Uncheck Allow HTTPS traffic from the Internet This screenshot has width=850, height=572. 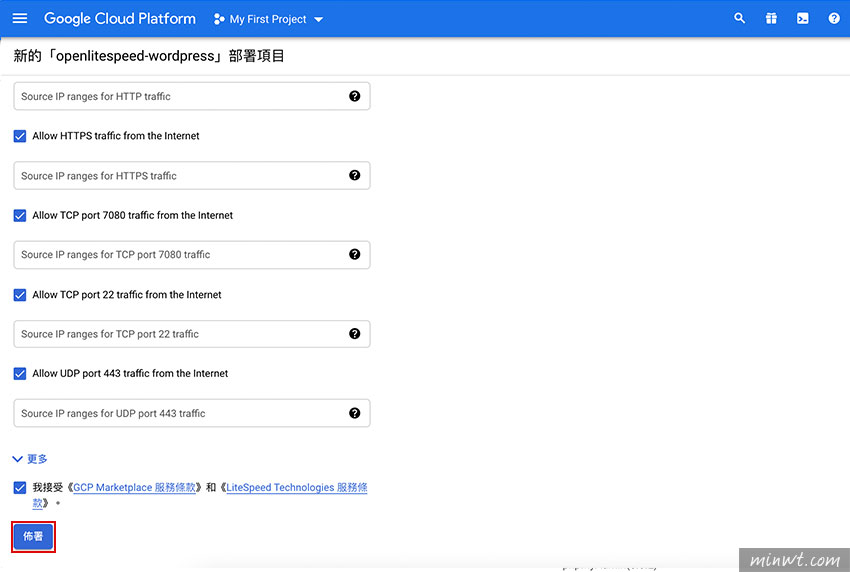tap(20, 136)
